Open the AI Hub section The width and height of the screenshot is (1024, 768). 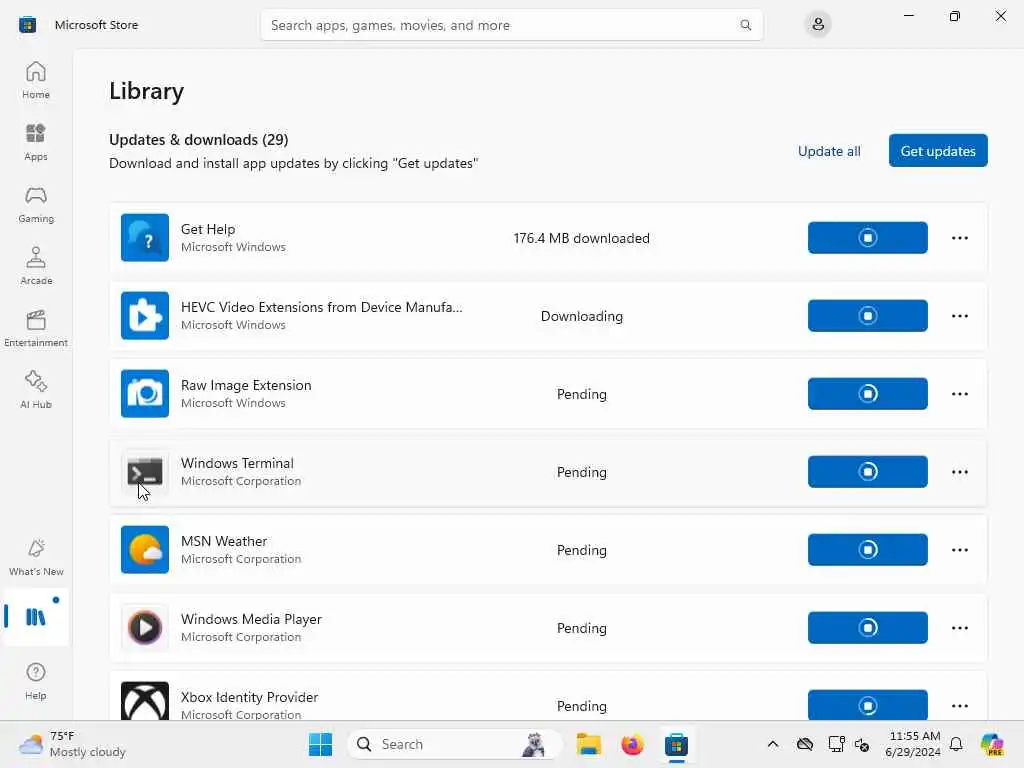point(36,390)
